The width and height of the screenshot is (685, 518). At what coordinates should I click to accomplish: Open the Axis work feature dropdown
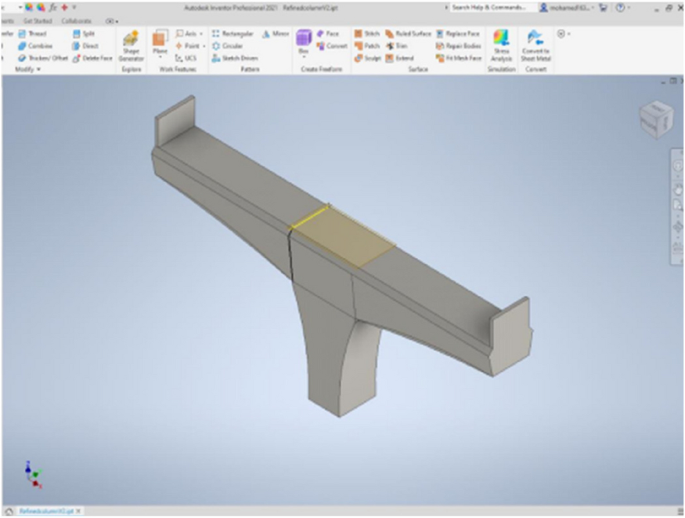tap(202, 33)
